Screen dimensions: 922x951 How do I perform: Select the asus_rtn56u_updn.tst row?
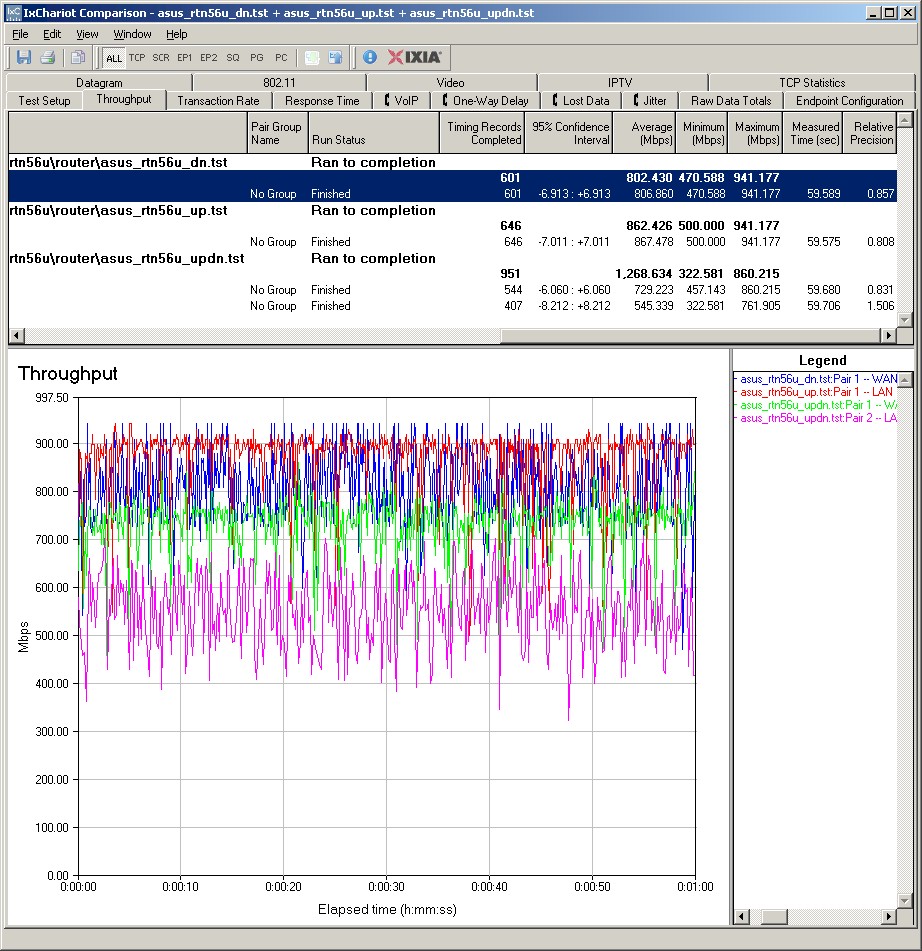[453, 258]
